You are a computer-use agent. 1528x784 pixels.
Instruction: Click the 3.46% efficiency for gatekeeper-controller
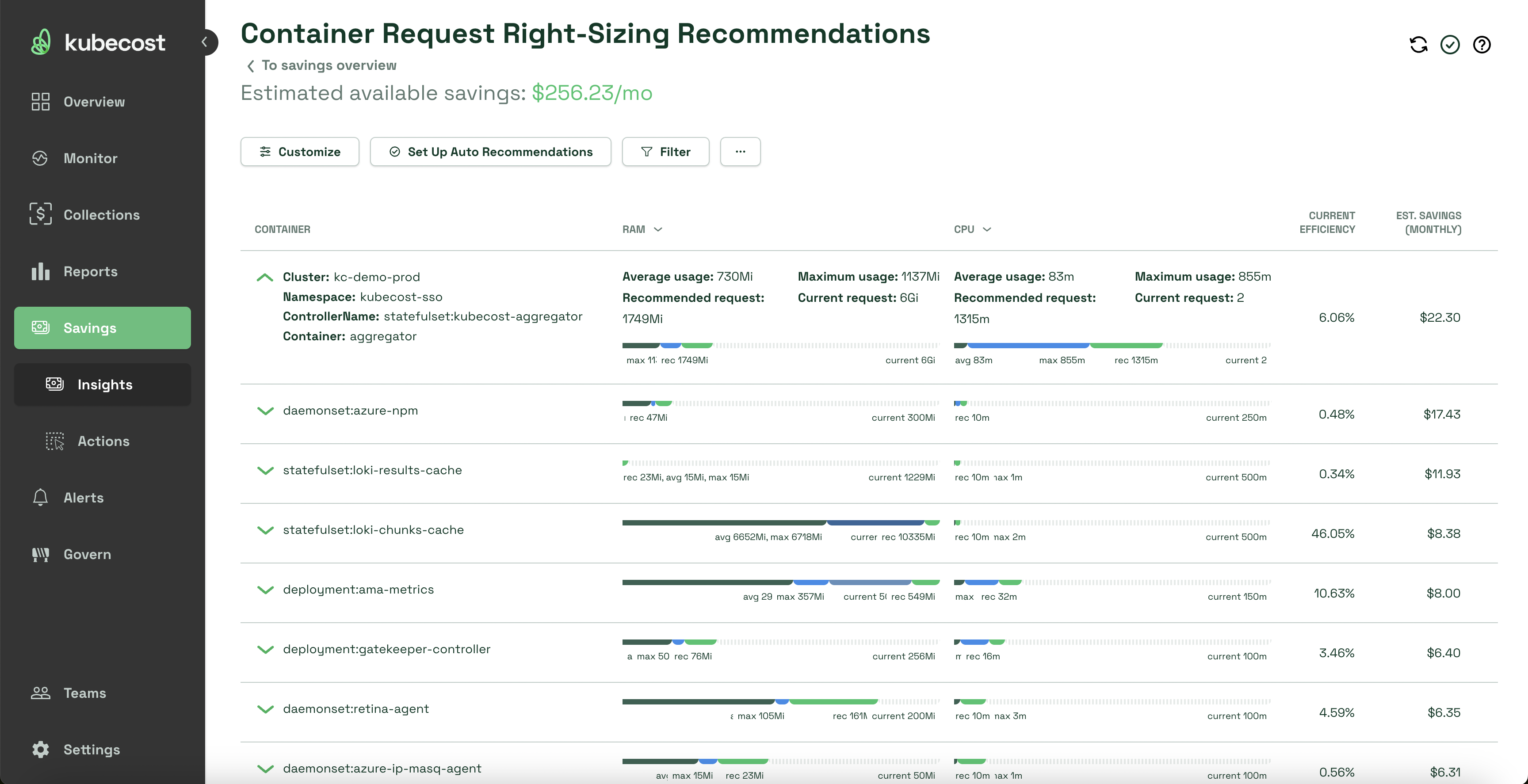[x=1337, y=653]
